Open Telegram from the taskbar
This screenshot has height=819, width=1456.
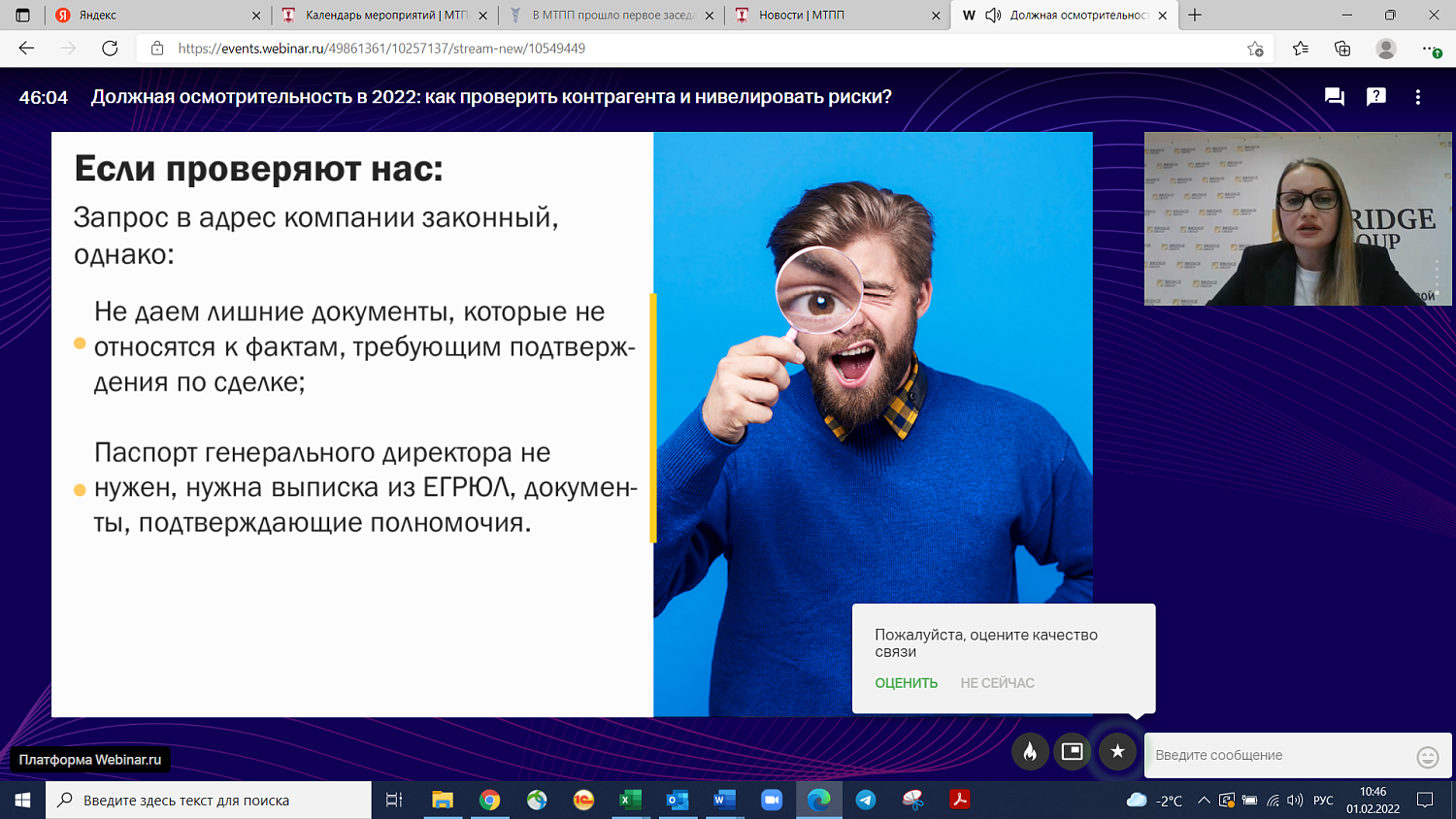coord(866,801)
